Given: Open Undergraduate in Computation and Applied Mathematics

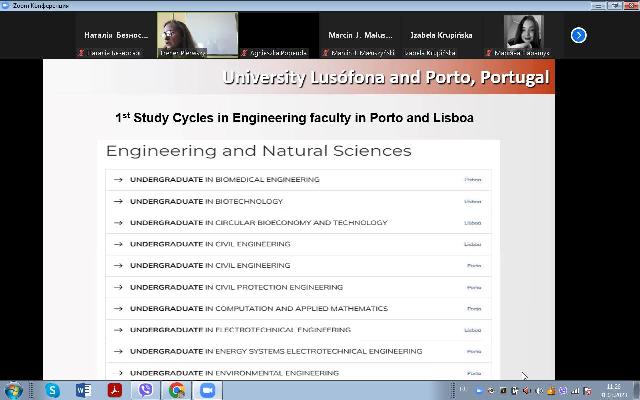Looking at the screenshot, I should (x=298, y=309).
